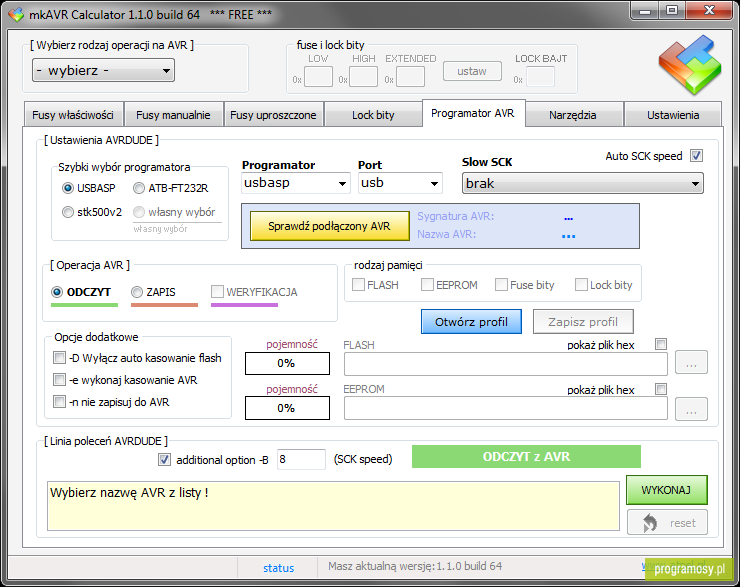Viewport: 740px width, 587px height.
Task: Select the USBASP programmer radio button
Action: point(68,188)
